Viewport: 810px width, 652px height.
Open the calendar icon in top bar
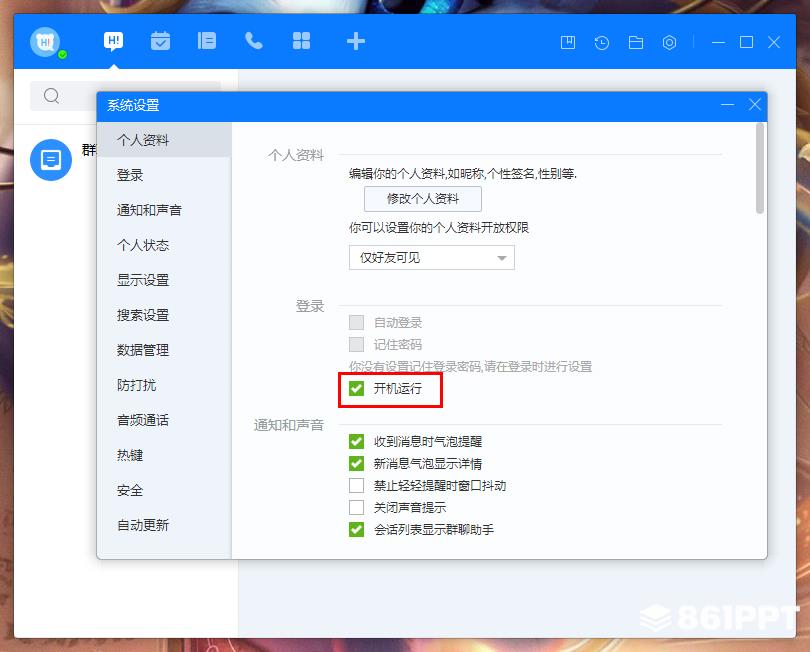[x=160, y=41]
